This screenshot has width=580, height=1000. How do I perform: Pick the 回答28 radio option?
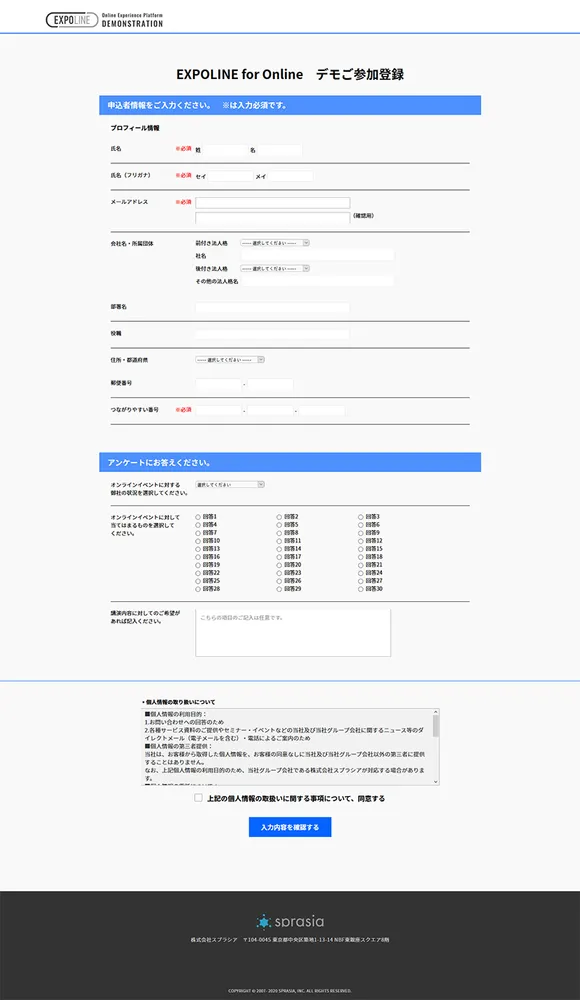tap(198, 589)
